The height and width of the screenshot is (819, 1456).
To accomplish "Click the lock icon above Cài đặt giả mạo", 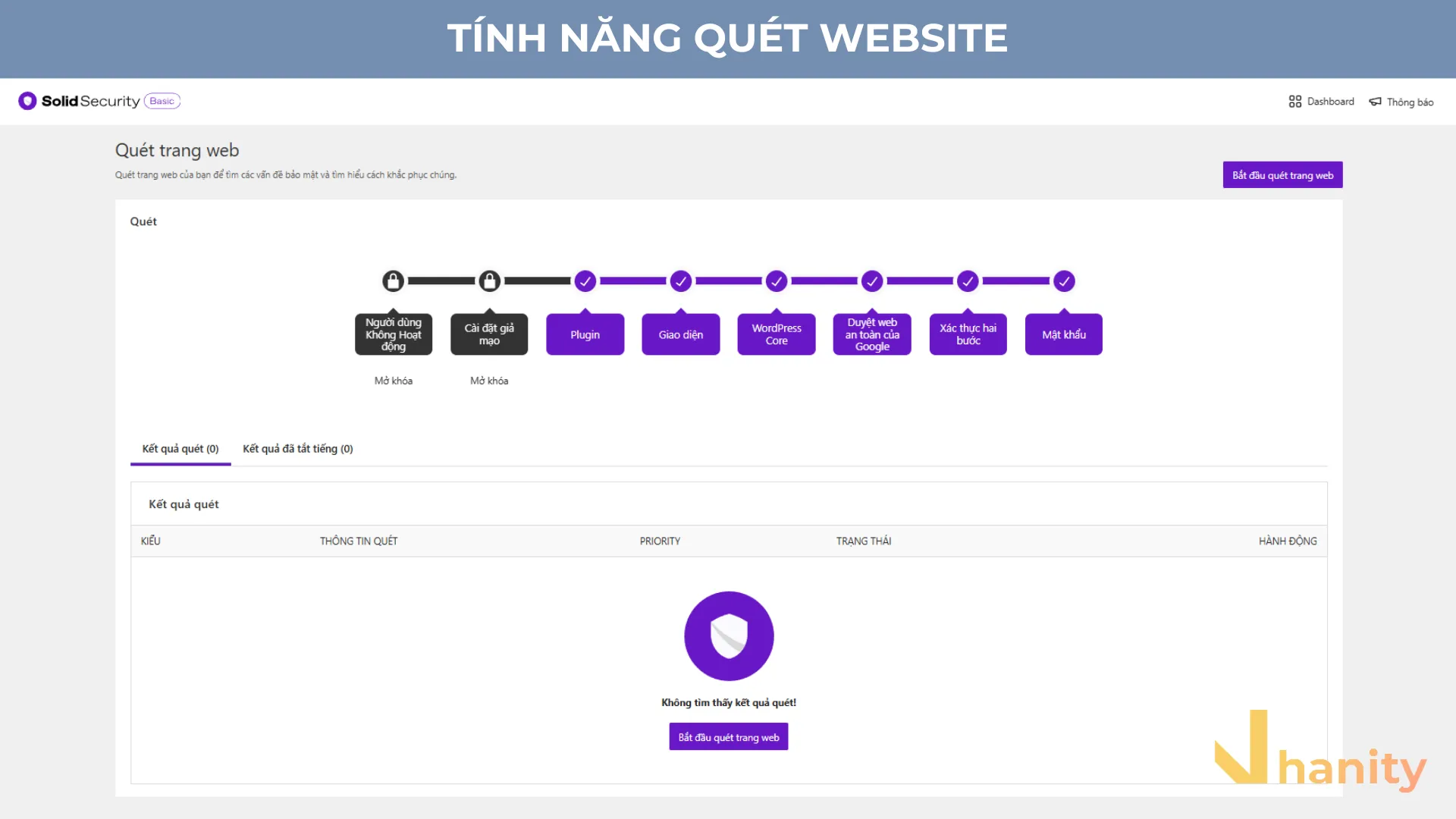I will [489, 281].
